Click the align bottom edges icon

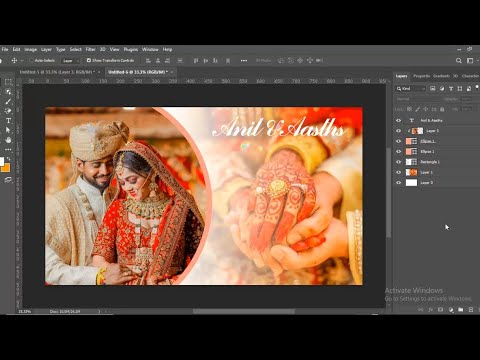(215, 60)
